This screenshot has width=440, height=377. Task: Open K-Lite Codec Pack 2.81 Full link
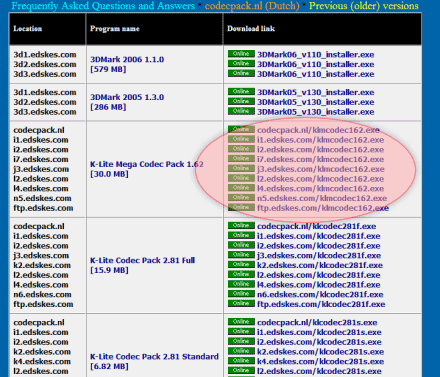click(x=142, y=265)
